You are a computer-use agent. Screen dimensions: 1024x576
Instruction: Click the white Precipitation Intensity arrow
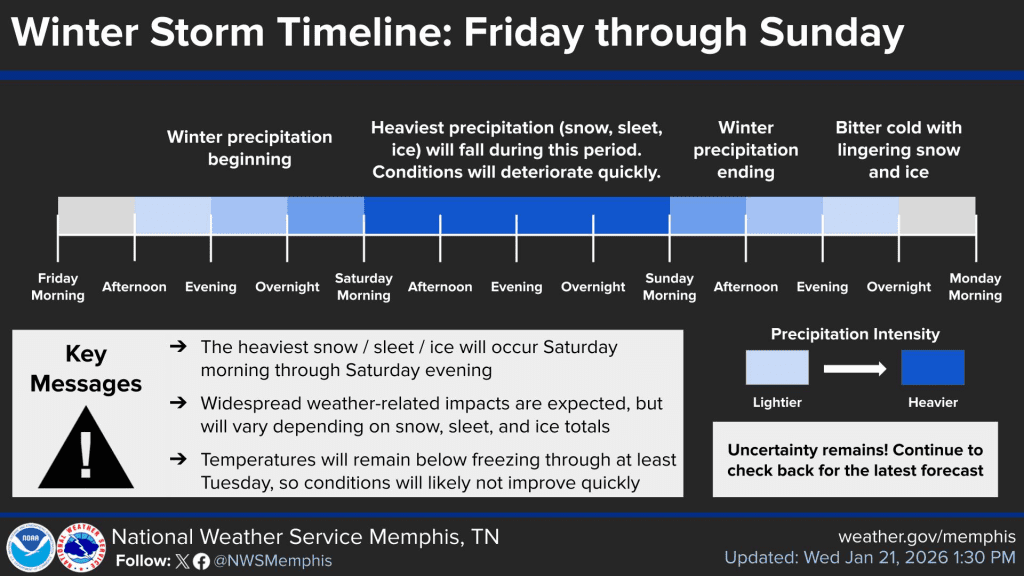[x=855, y=369]
